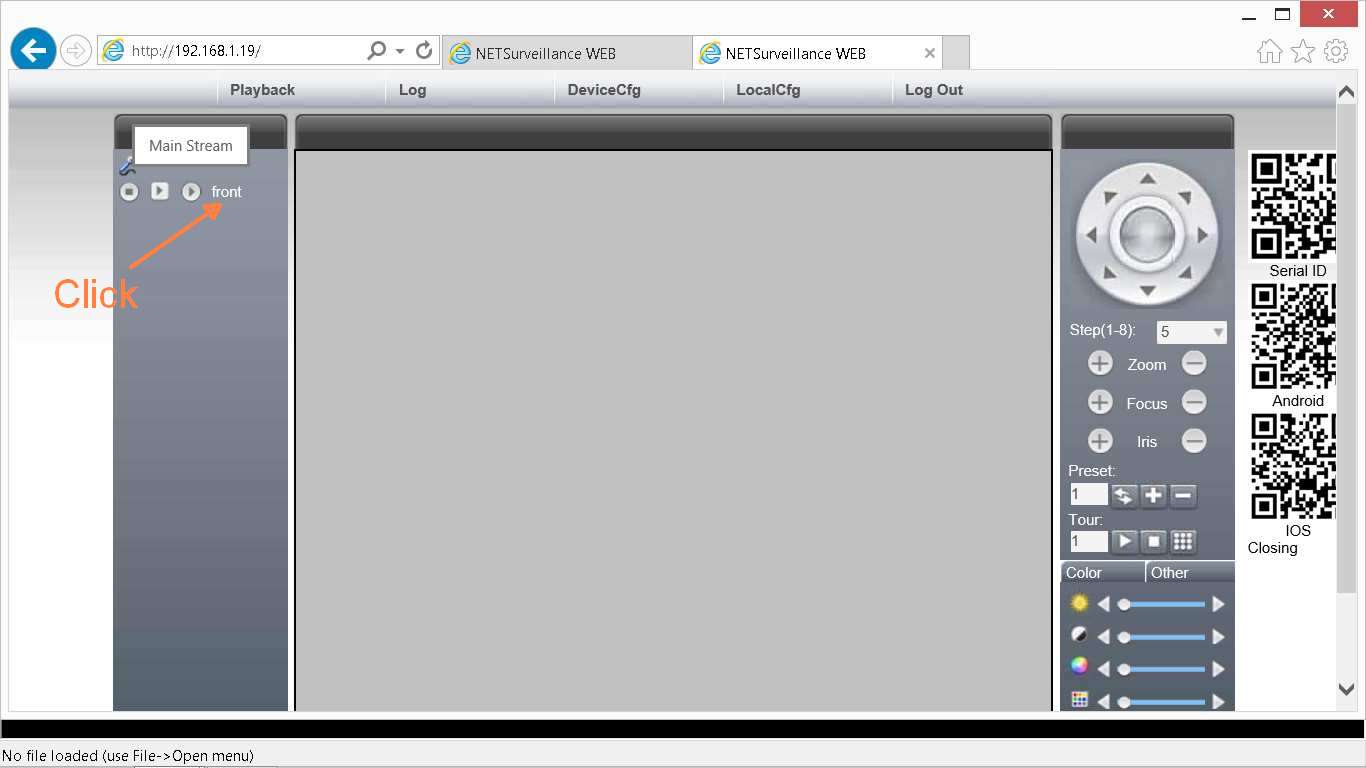
Task: Click the wrench settings icon under Main Stream
Action: tap(127, 167)
